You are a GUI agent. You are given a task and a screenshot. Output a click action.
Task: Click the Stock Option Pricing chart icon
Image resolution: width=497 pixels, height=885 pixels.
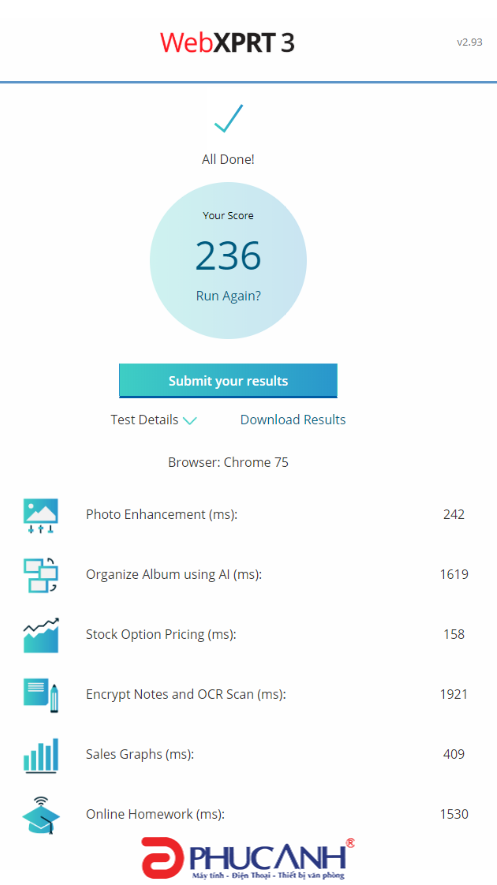tap(41, 635)
